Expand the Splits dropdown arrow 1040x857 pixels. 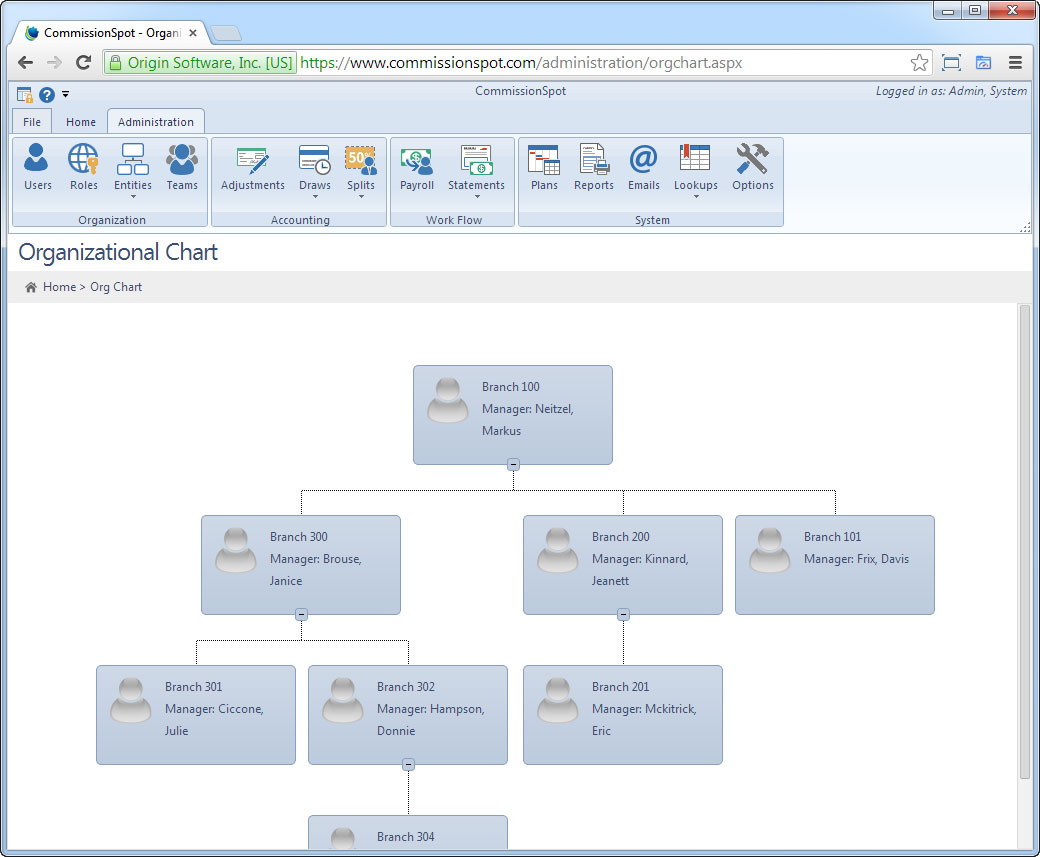[x=361, y=197]
